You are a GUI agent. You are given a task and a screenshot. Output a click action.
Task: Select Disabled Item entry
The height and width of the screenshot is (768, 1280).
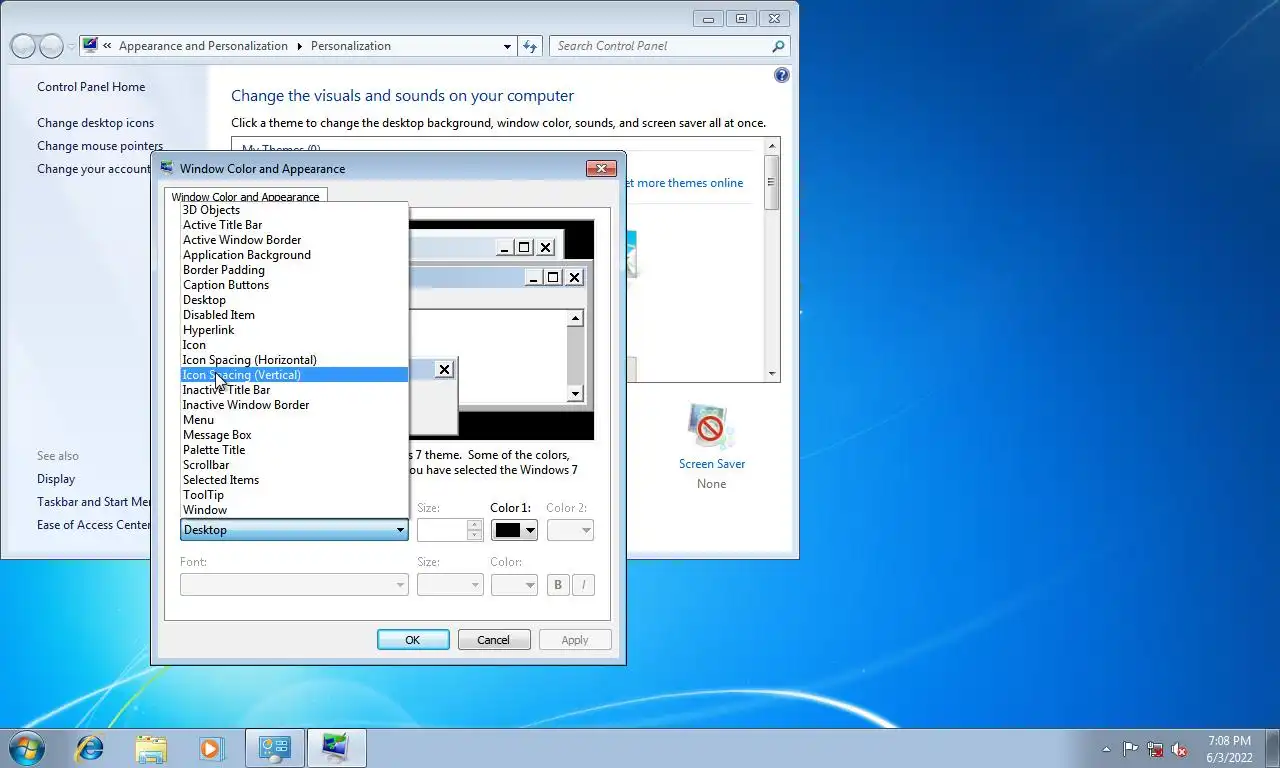(x=294, y=315)
